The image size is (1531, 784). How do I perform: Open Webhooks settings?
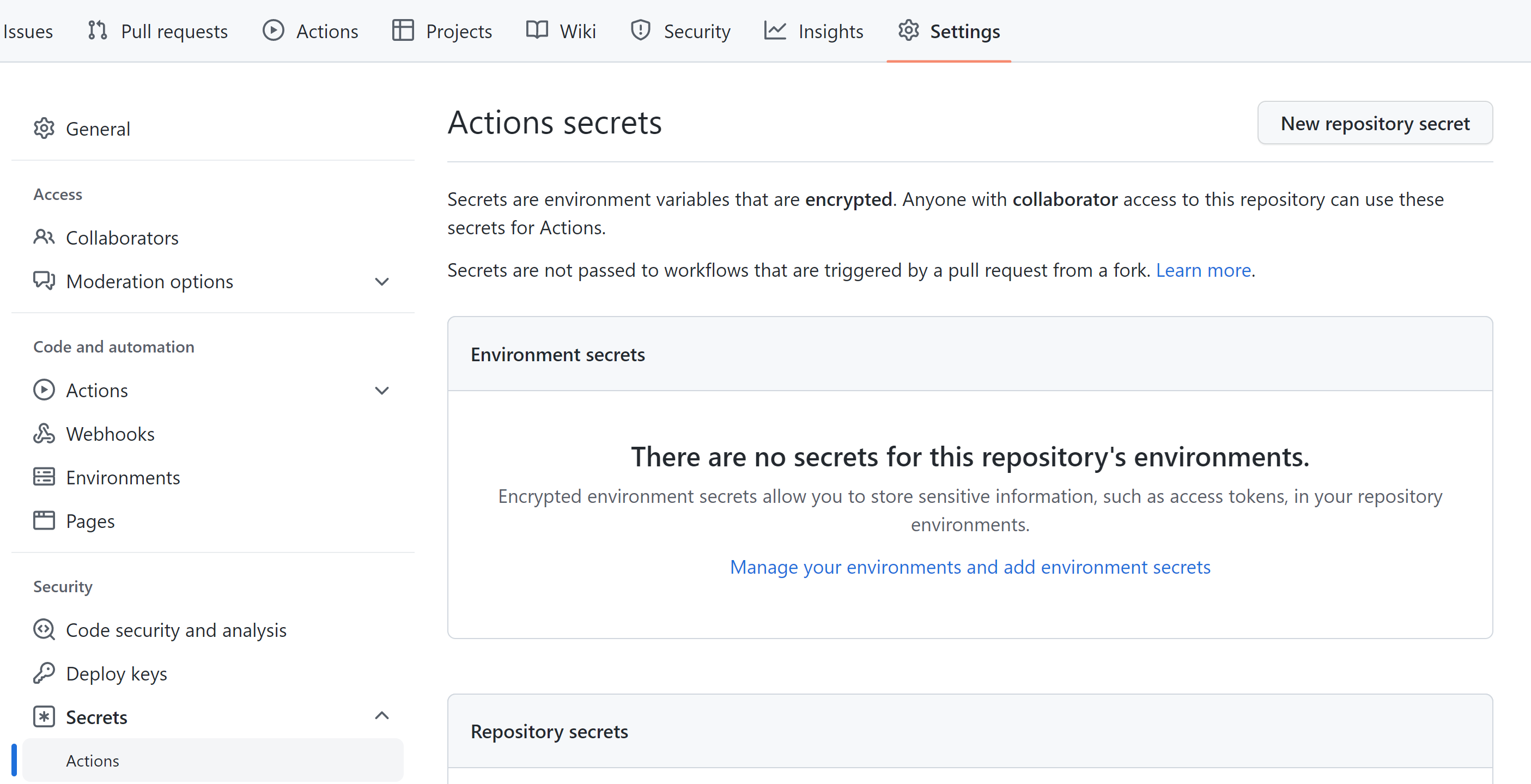[213, 434]
